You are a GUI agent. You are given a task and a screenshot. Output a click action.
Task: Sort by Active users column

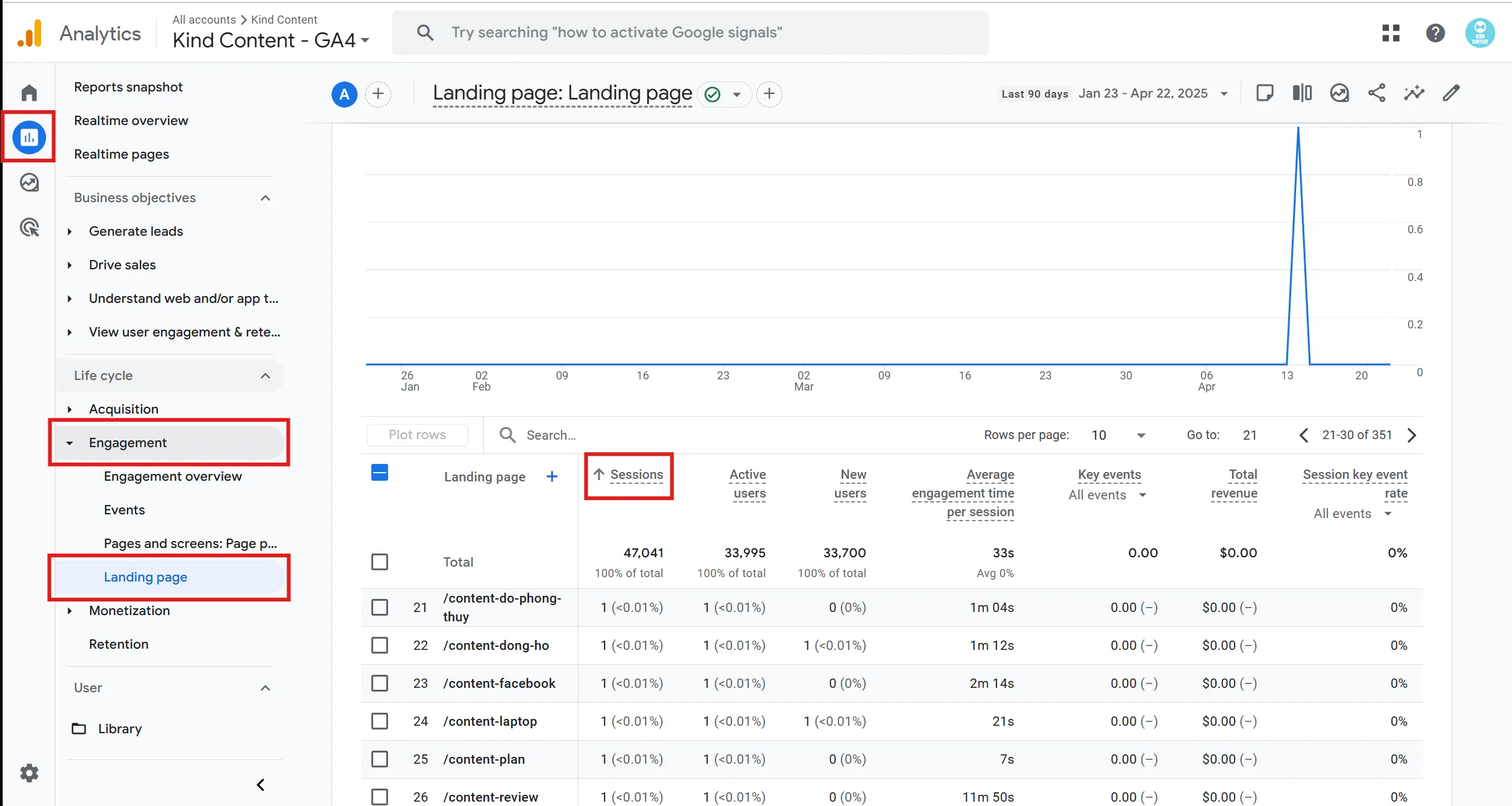click(x=748, y=484)
